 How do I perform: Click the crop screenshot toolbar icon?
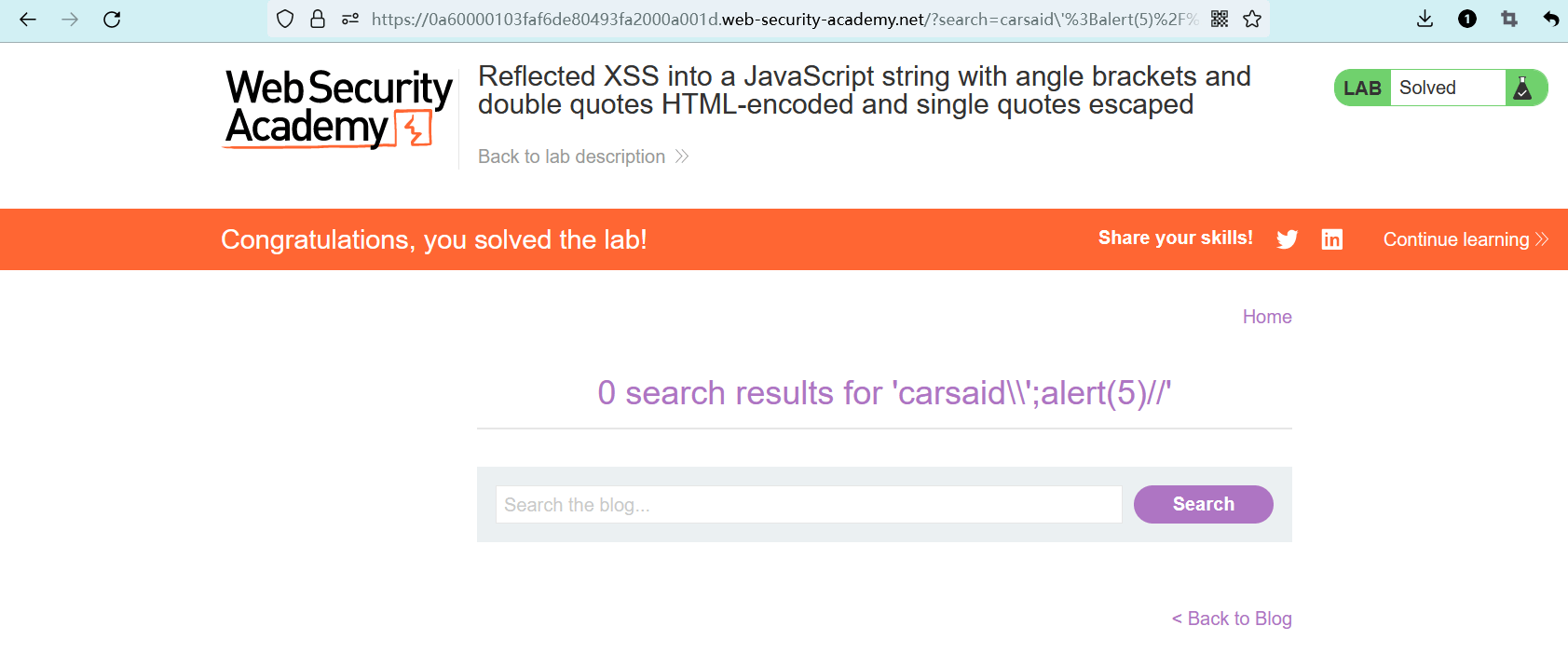point(1509,19)
